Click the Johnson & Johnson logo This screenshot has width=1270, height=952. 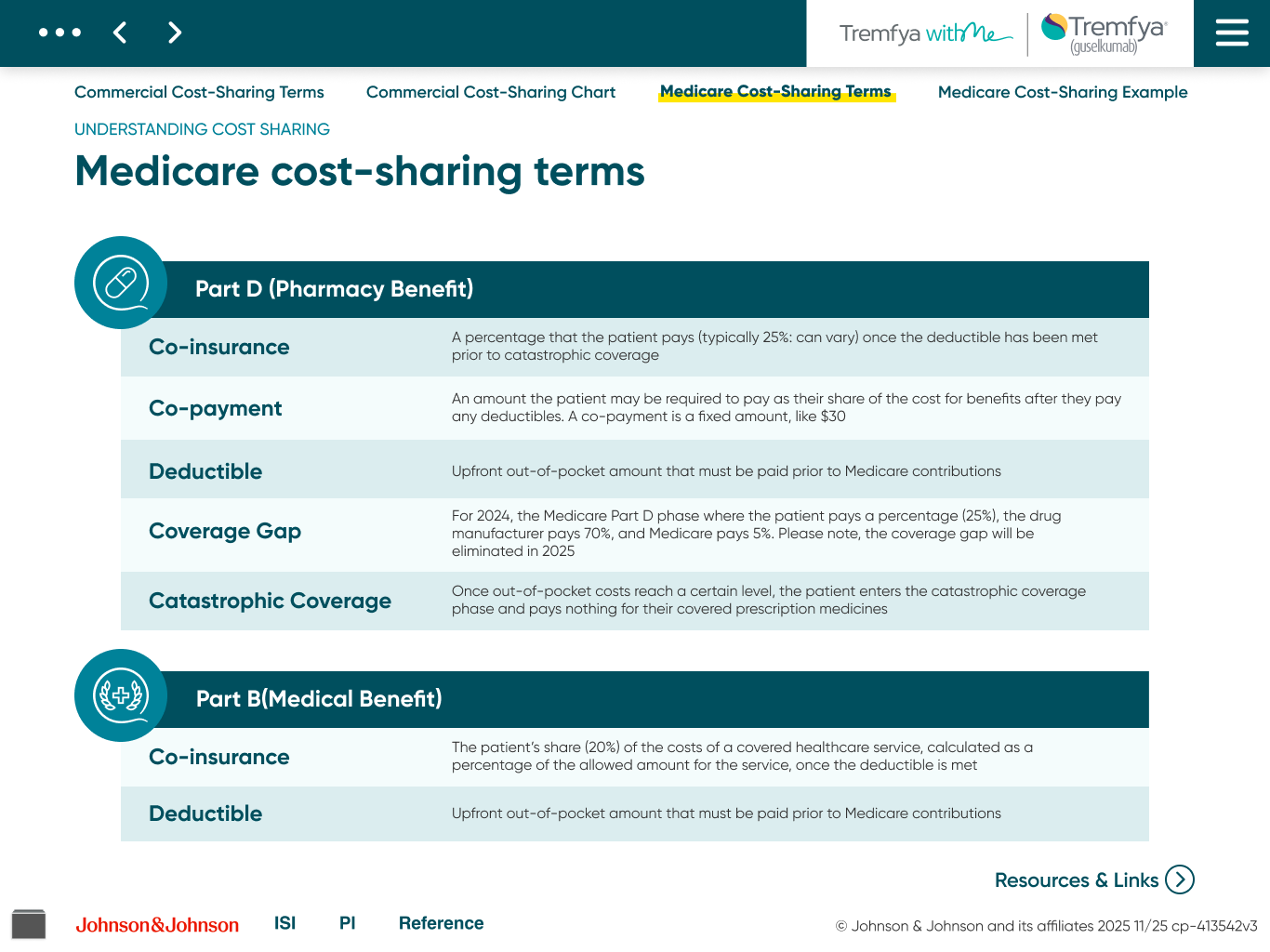pyautogui.click(x=157, y=924)
